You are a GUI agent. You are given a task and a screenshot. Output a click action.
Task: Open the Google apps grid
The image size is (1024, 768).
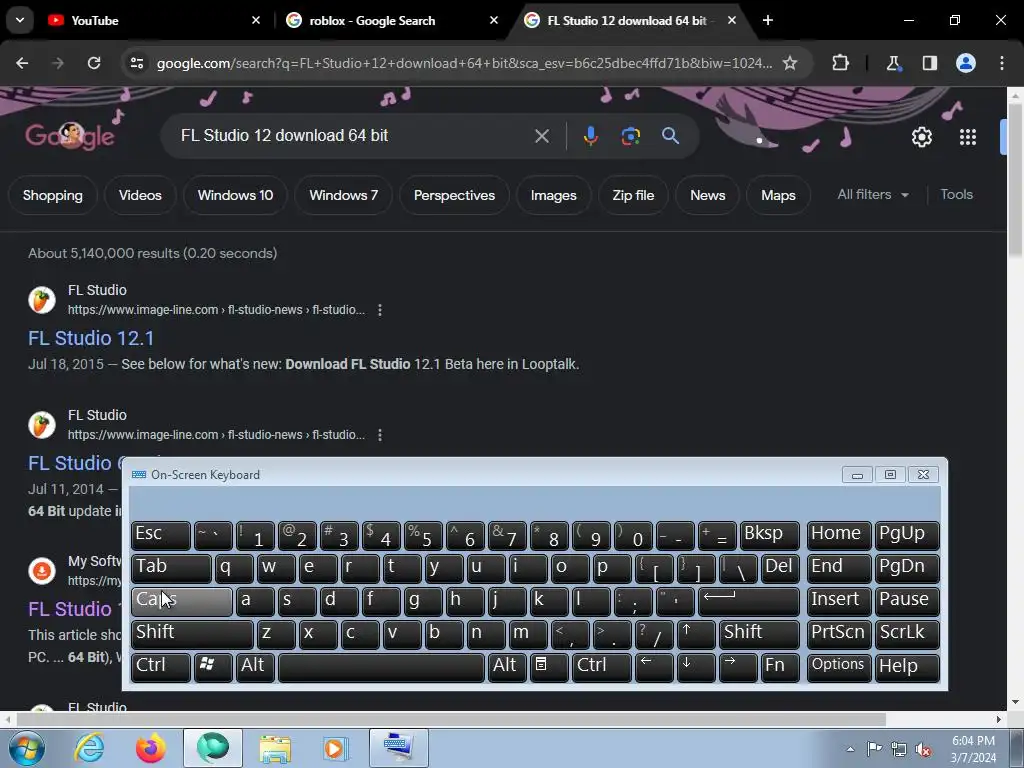(968, 137)
